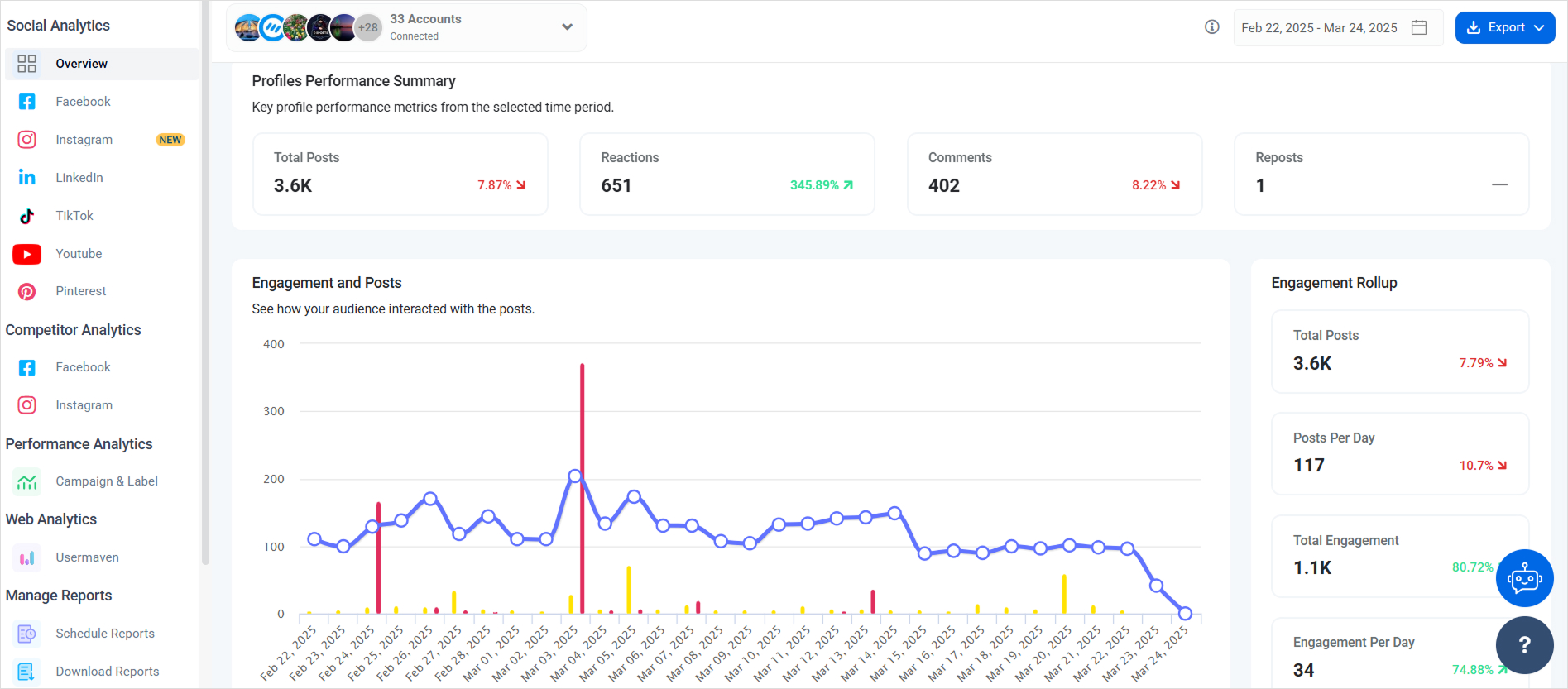Open TikTok analytics page

[74, 216]
